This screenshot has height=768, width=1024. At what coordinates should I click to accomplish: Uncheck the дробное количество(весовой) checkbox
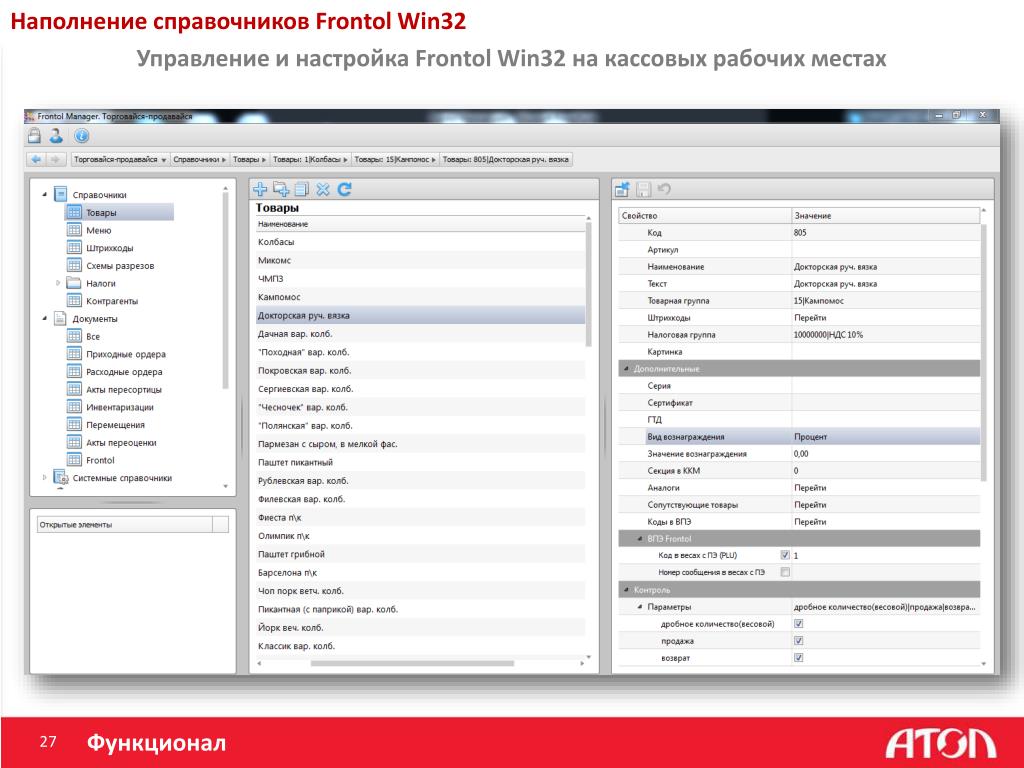[798, 624]
